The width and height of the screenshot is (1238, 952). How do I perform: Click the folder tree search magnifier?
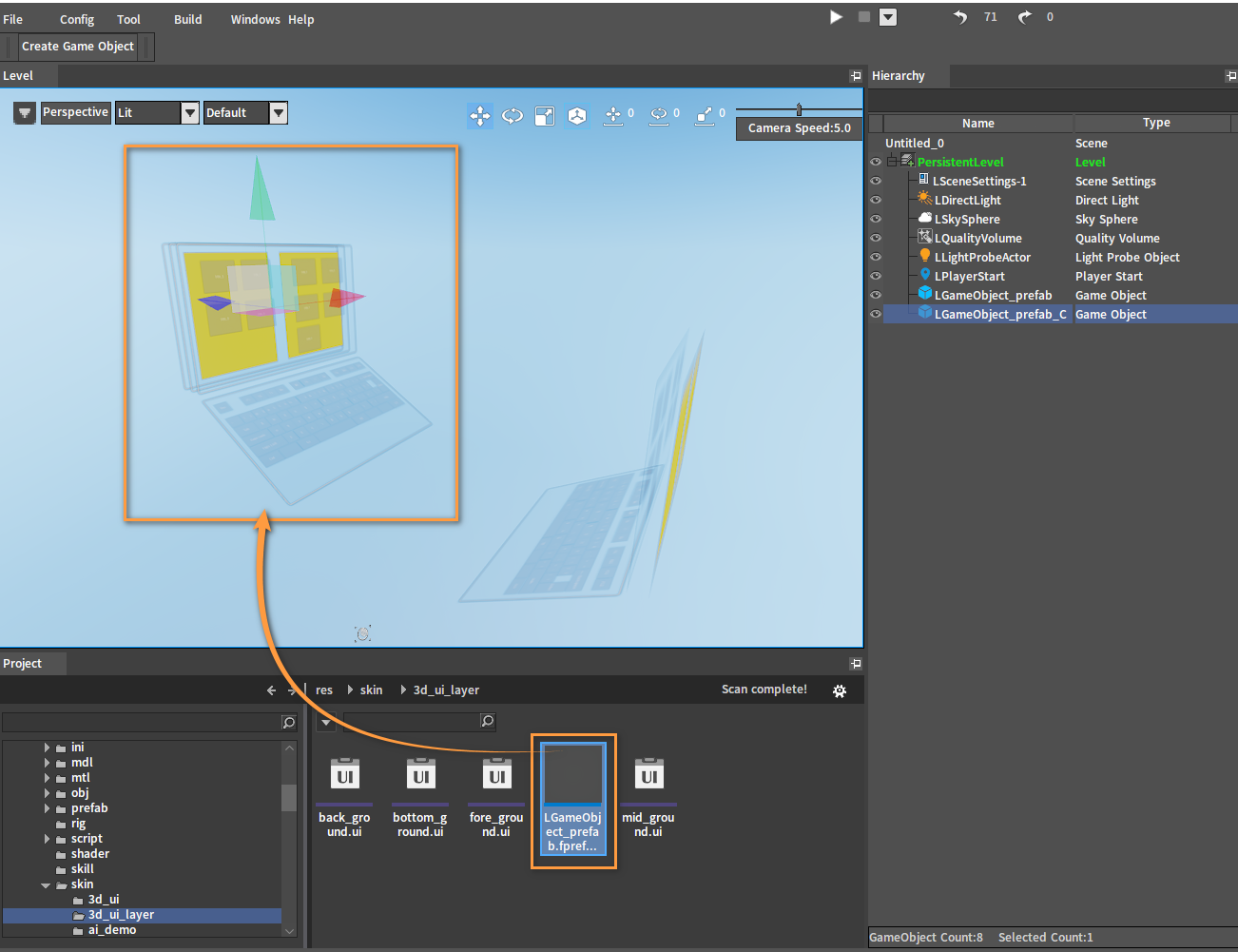[x=289, y=723]
